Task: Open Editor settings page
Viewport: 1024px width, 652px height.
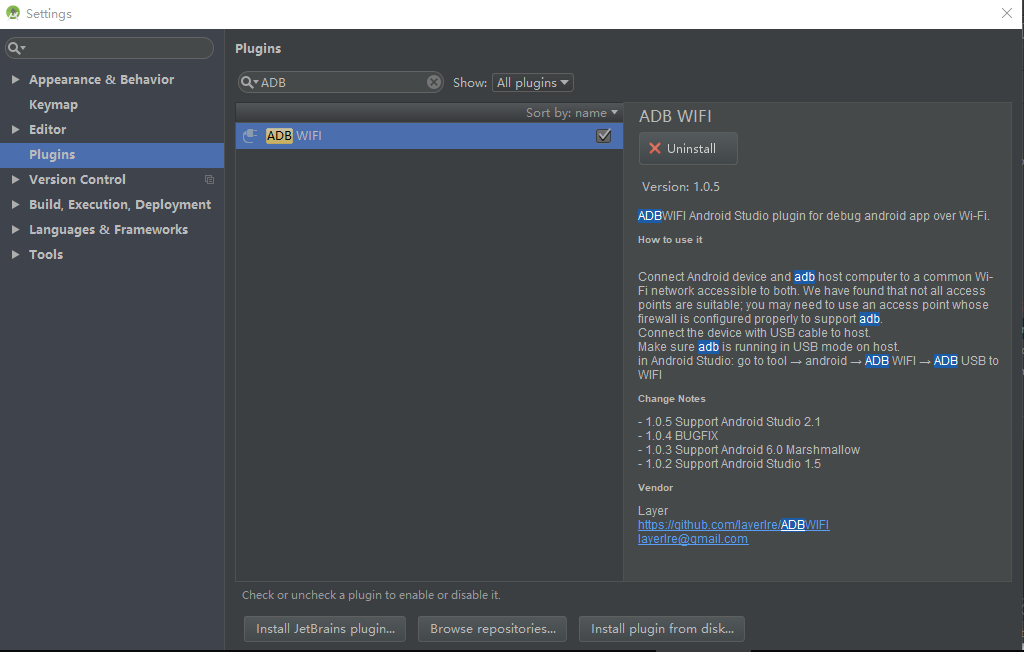Action: [x=48, y=129]
